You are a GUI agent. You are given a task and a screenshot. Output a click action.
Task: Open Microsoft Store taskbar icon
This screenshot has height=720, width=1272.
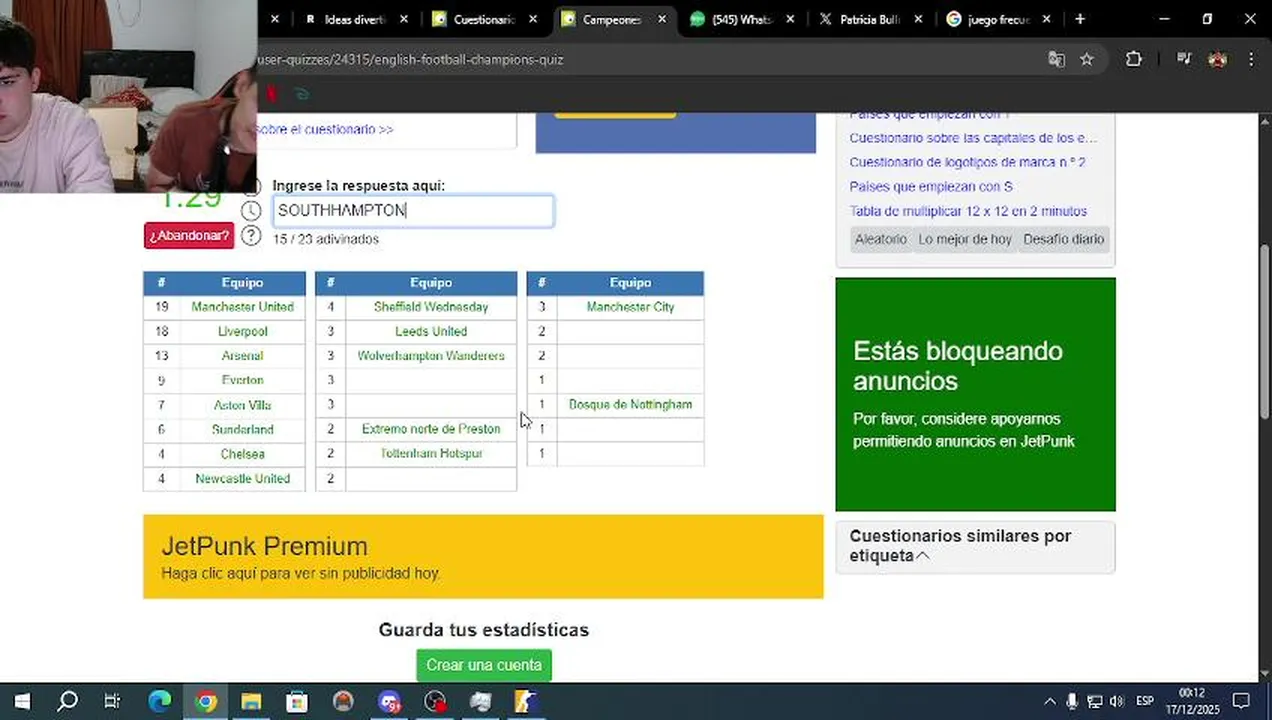click(297, 701)
